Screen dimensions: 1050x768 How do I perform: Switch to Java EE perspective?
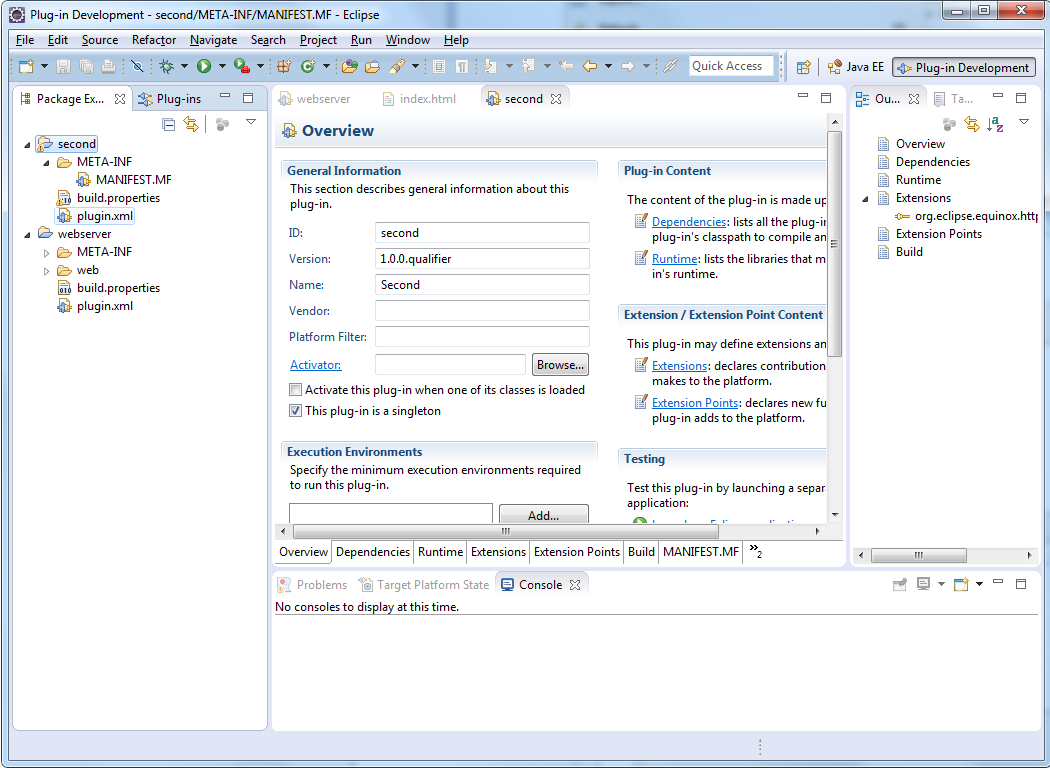coord(856,67)
